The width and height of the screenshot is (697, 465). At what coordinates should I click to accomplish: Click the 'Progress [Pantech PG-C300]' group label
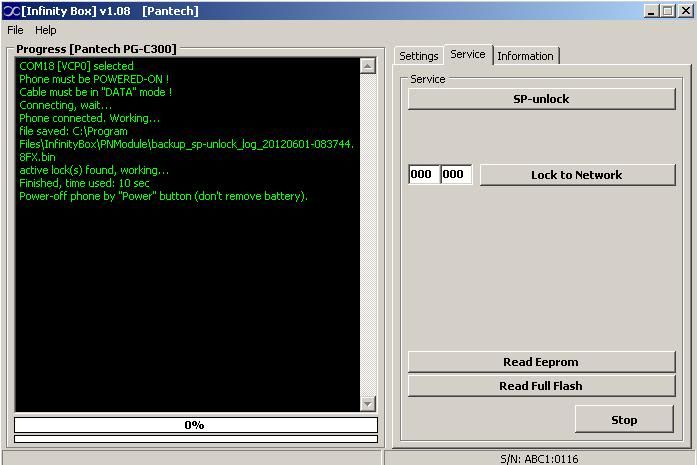click(x=96, y=49)
